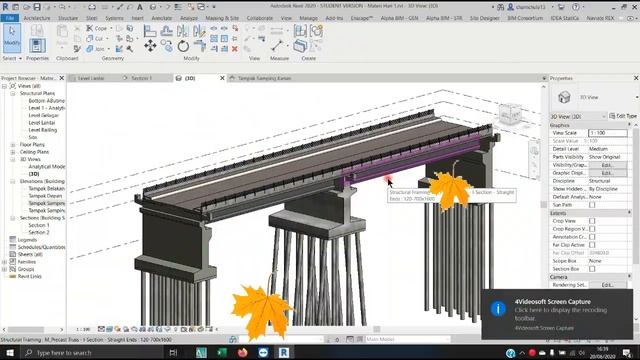640x360 pixels.
Task: Open Firefox from the taskbar
Action: pyautogui.click(x=242, y=352)
